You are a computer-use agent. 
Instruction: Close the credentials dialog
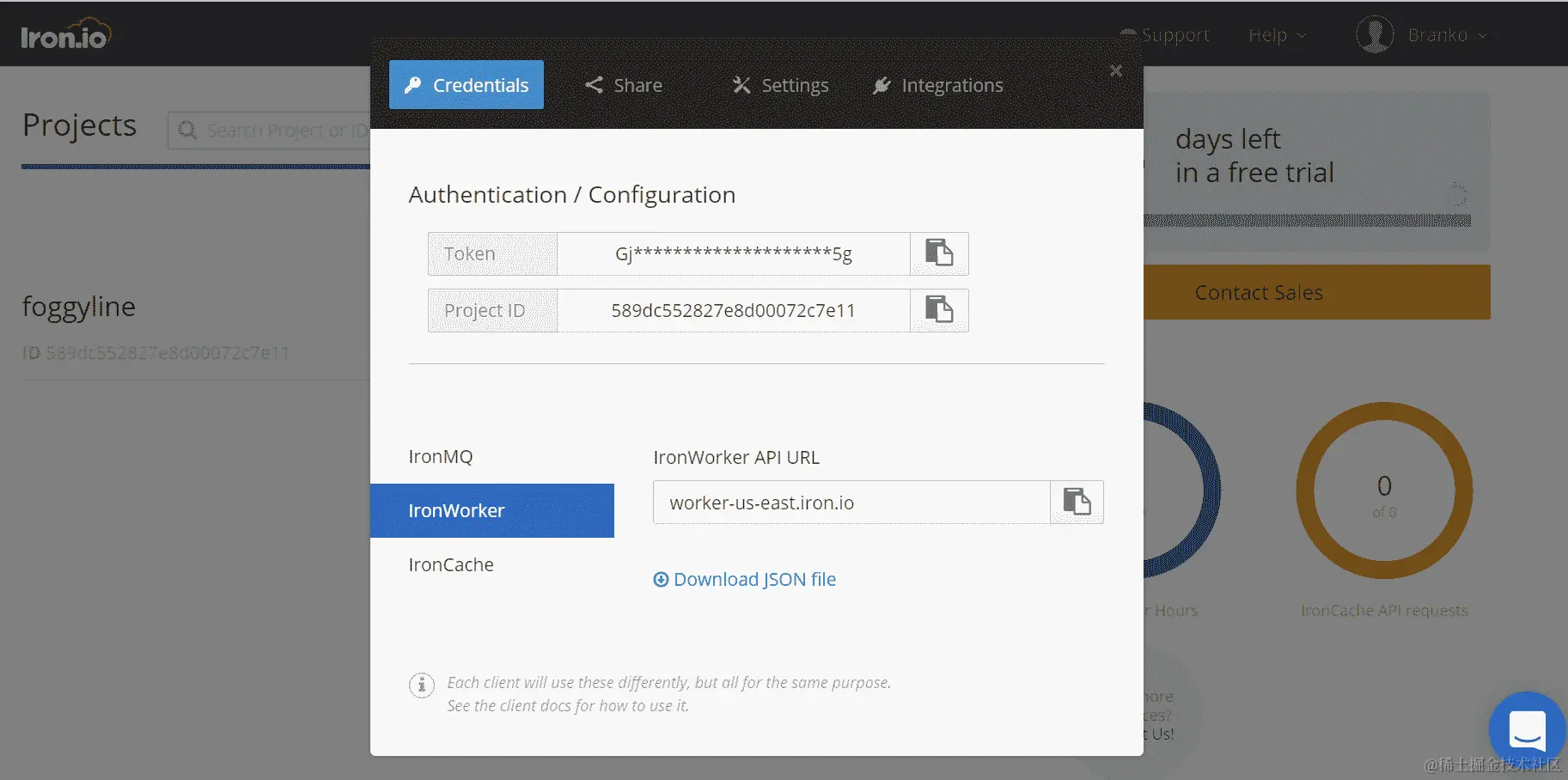[x=1116, y=70]
